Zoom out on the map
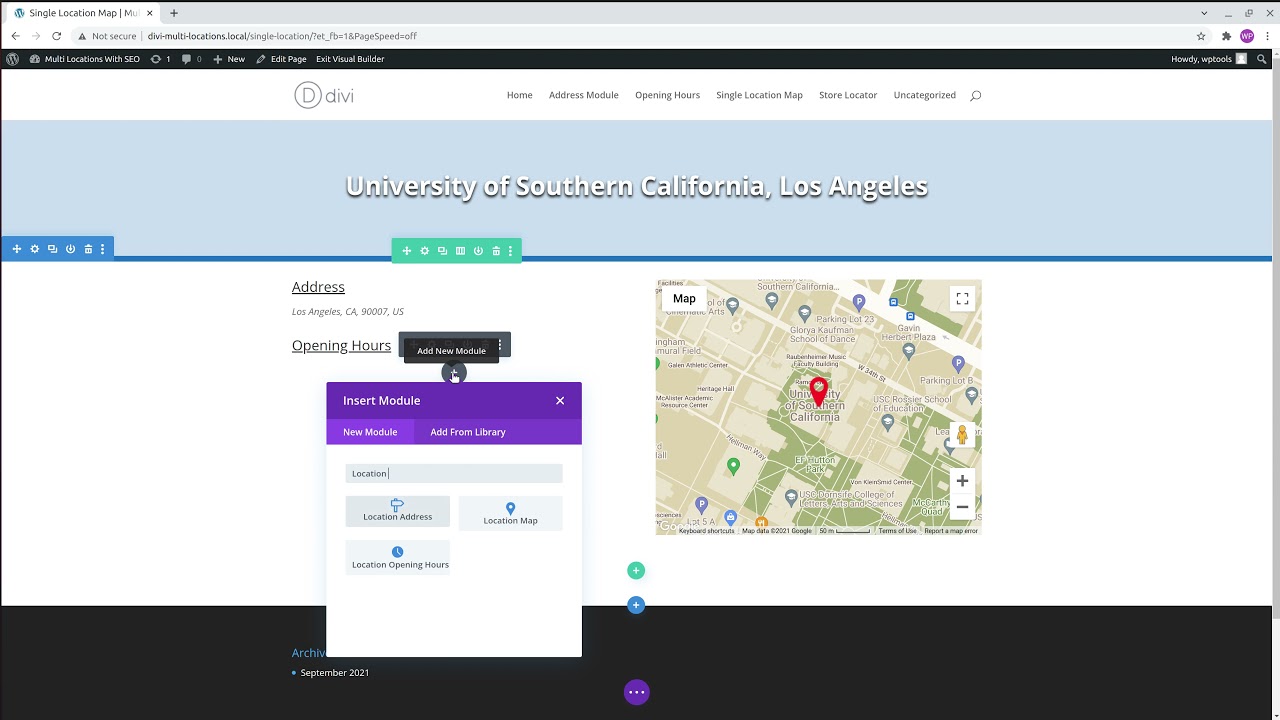1280x720 pixels. click(x=962, y=507)
